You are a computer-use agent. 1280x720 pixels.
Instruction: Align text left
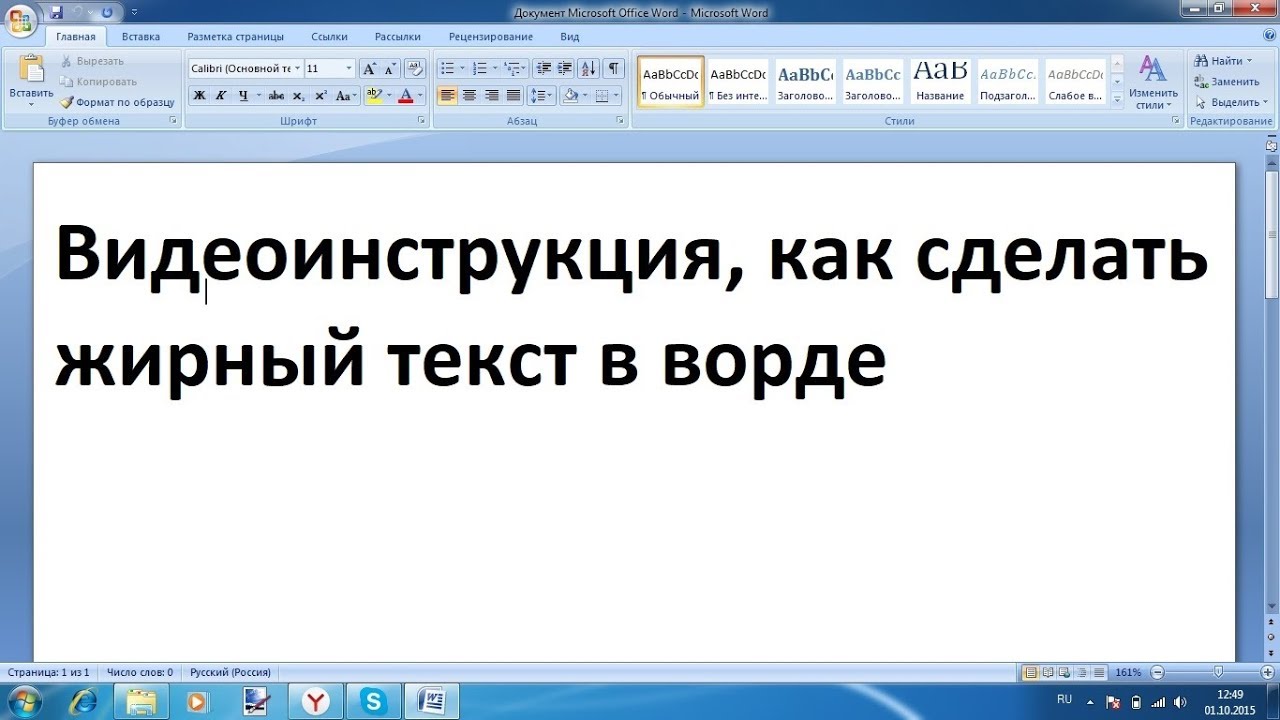447,96
